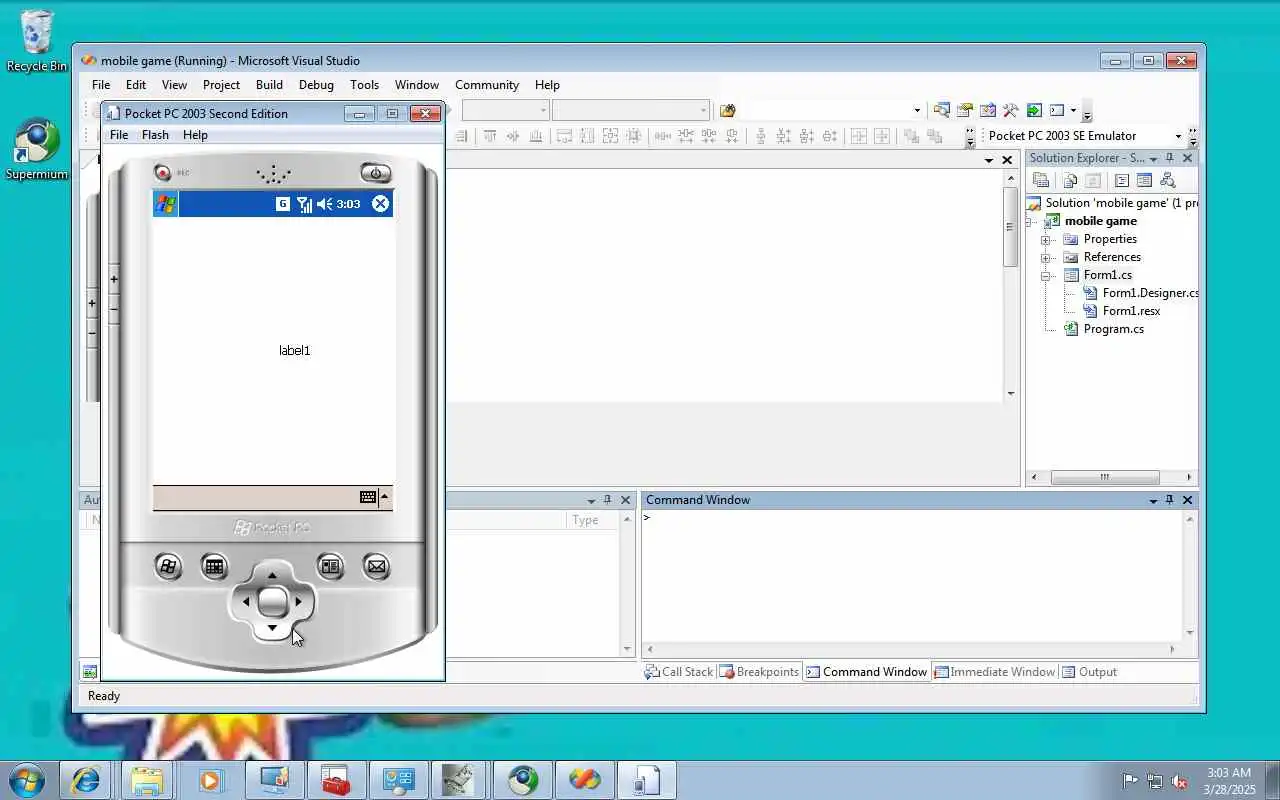Screen dimensions: 1280x800
Task: Click the Find in Files toolbar icon
Action: (728, 110)
